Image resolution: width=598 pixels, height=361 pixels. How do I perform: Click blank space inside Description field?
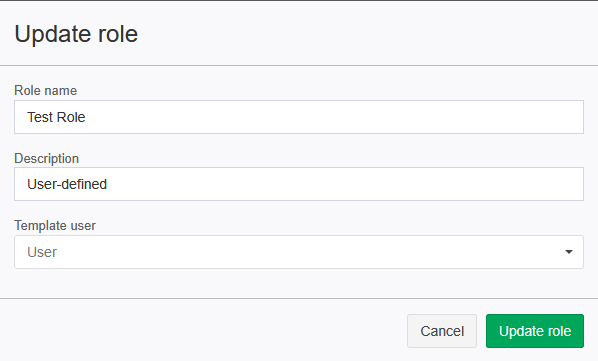click(x=343, y=184)
